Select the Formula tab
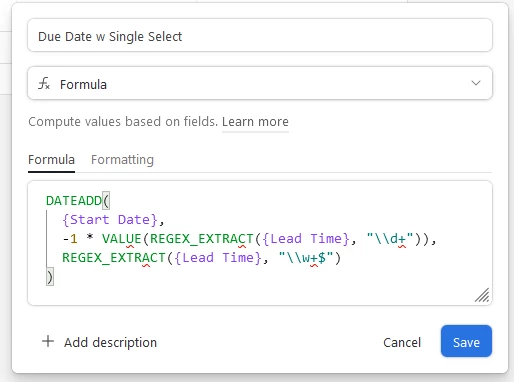 (51, 160)
